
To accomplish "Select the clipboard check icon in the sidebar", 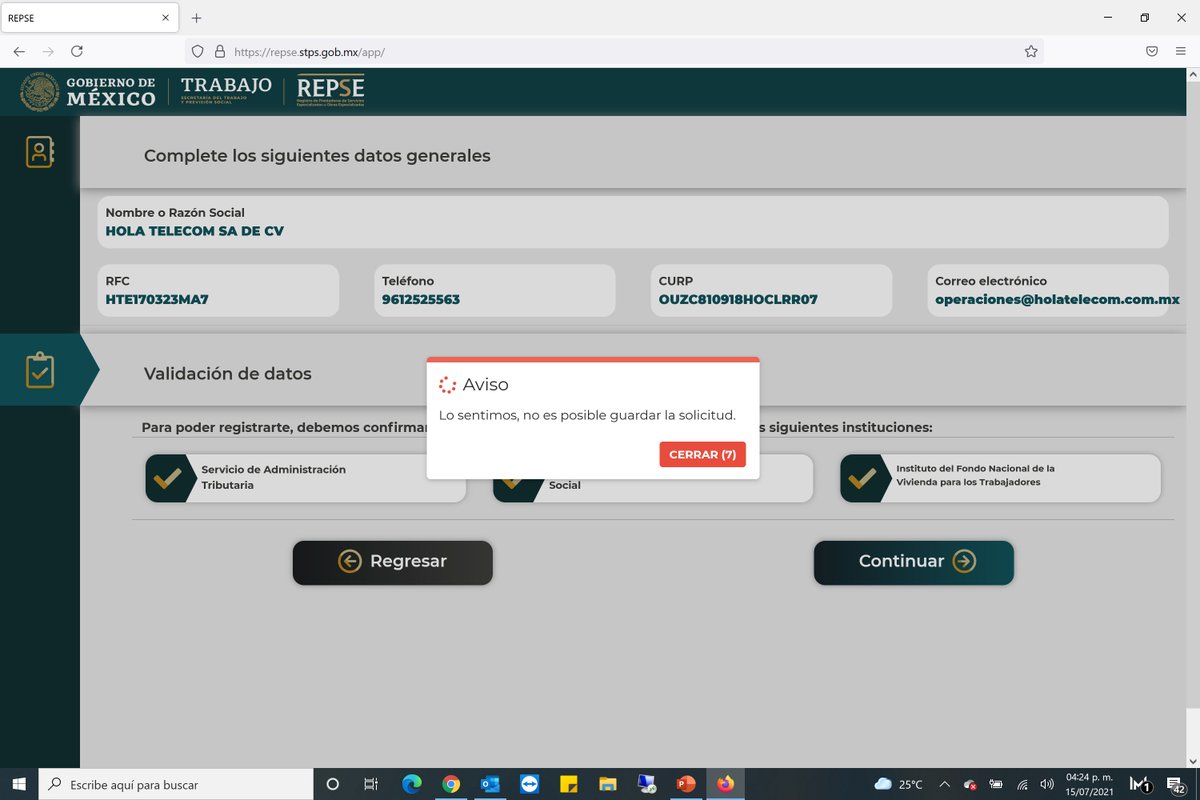I will click(x=39, y=370).
